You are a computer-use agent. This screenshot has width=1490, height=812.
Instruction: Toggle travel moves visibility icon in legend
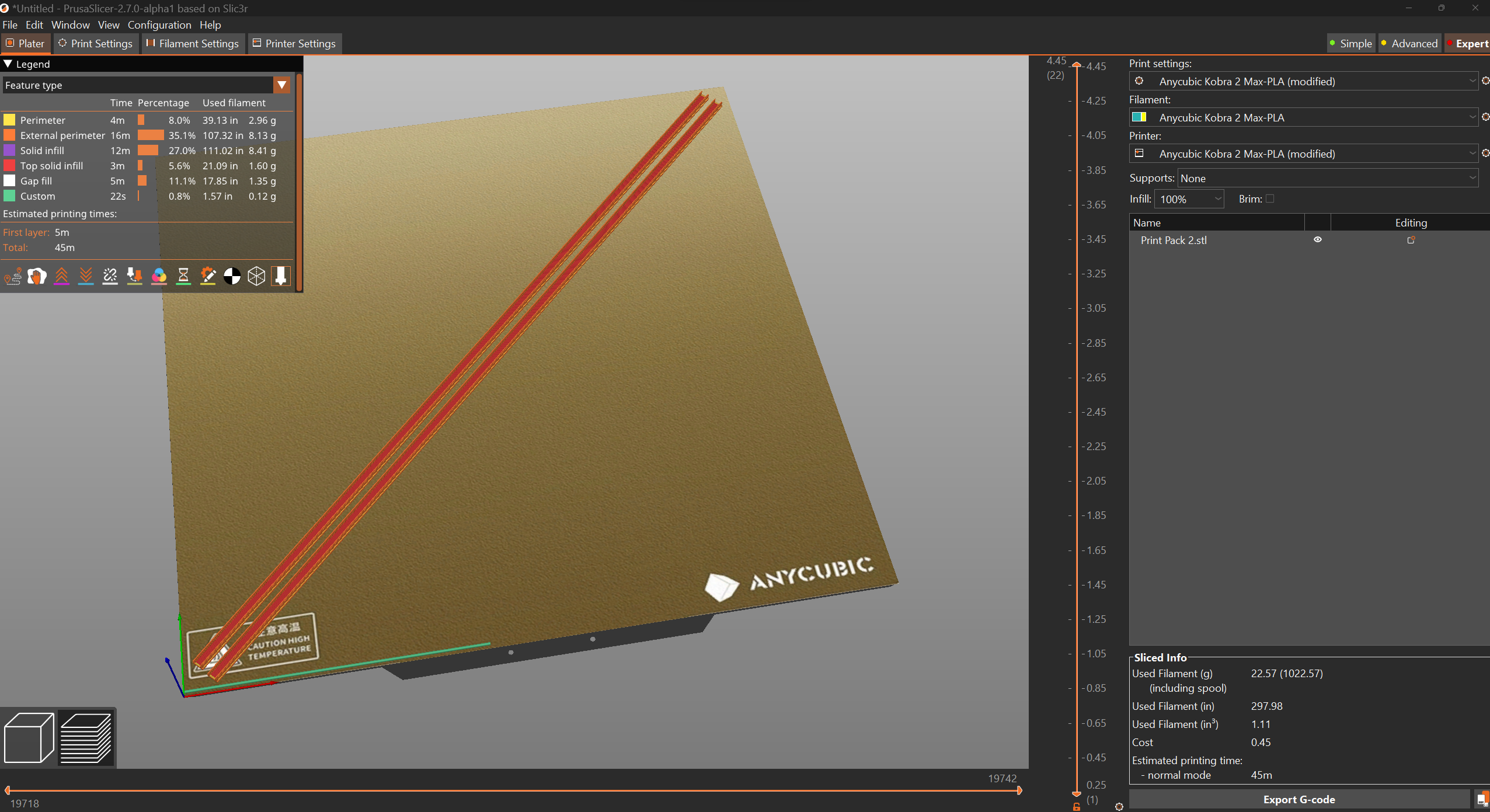click(13, 276)
